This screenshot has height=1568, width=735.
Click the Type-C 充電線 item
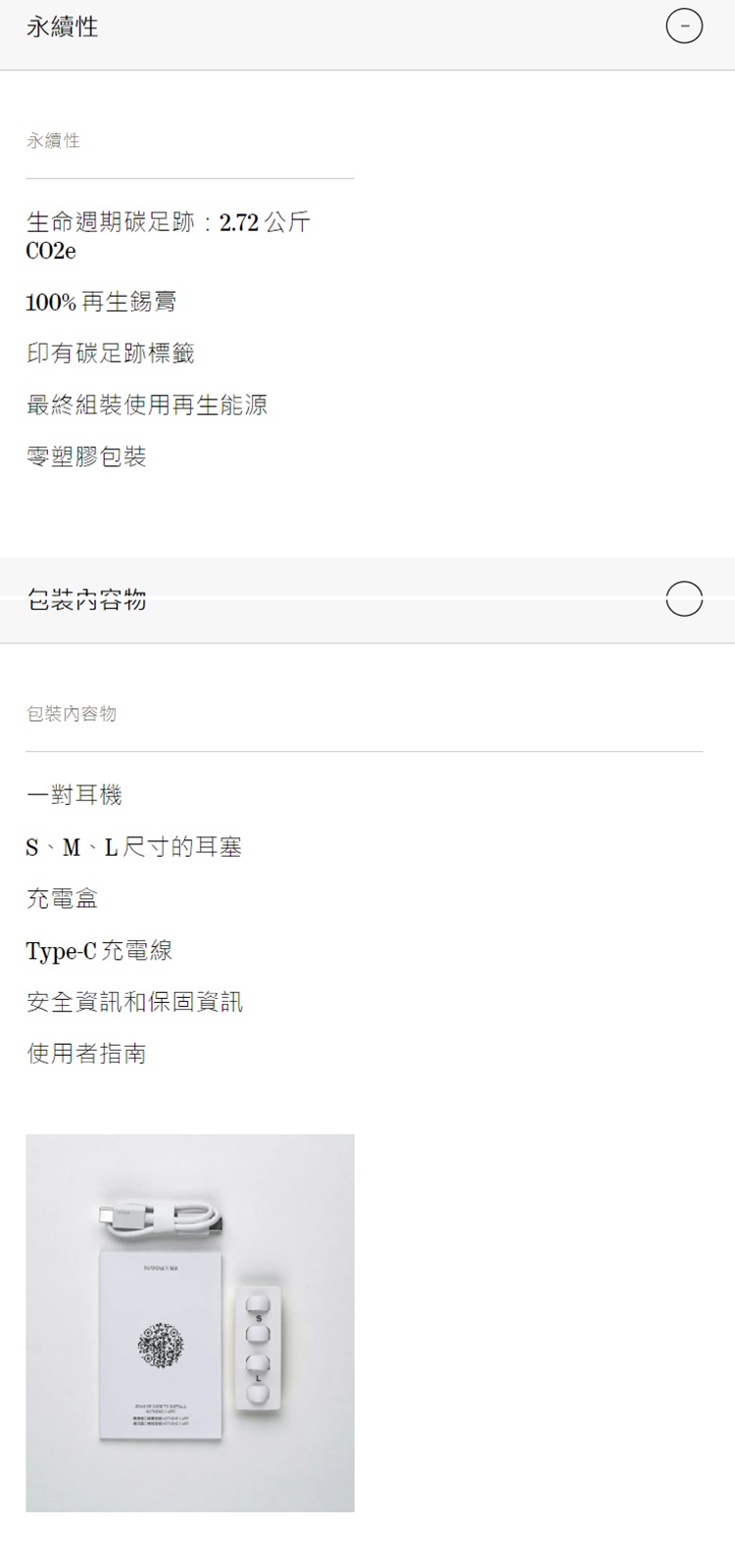click(x=99, y=950)
